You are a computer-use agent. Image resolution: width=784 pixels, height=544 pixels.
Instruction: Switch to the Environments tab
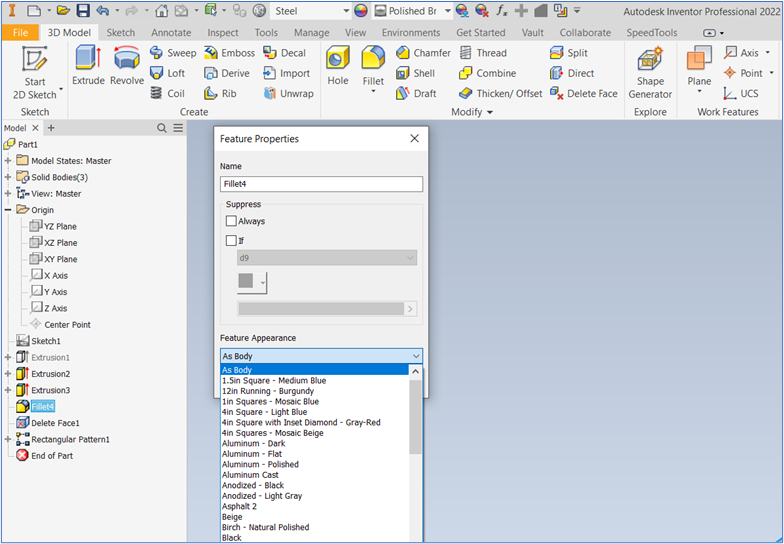coord(411,32)
